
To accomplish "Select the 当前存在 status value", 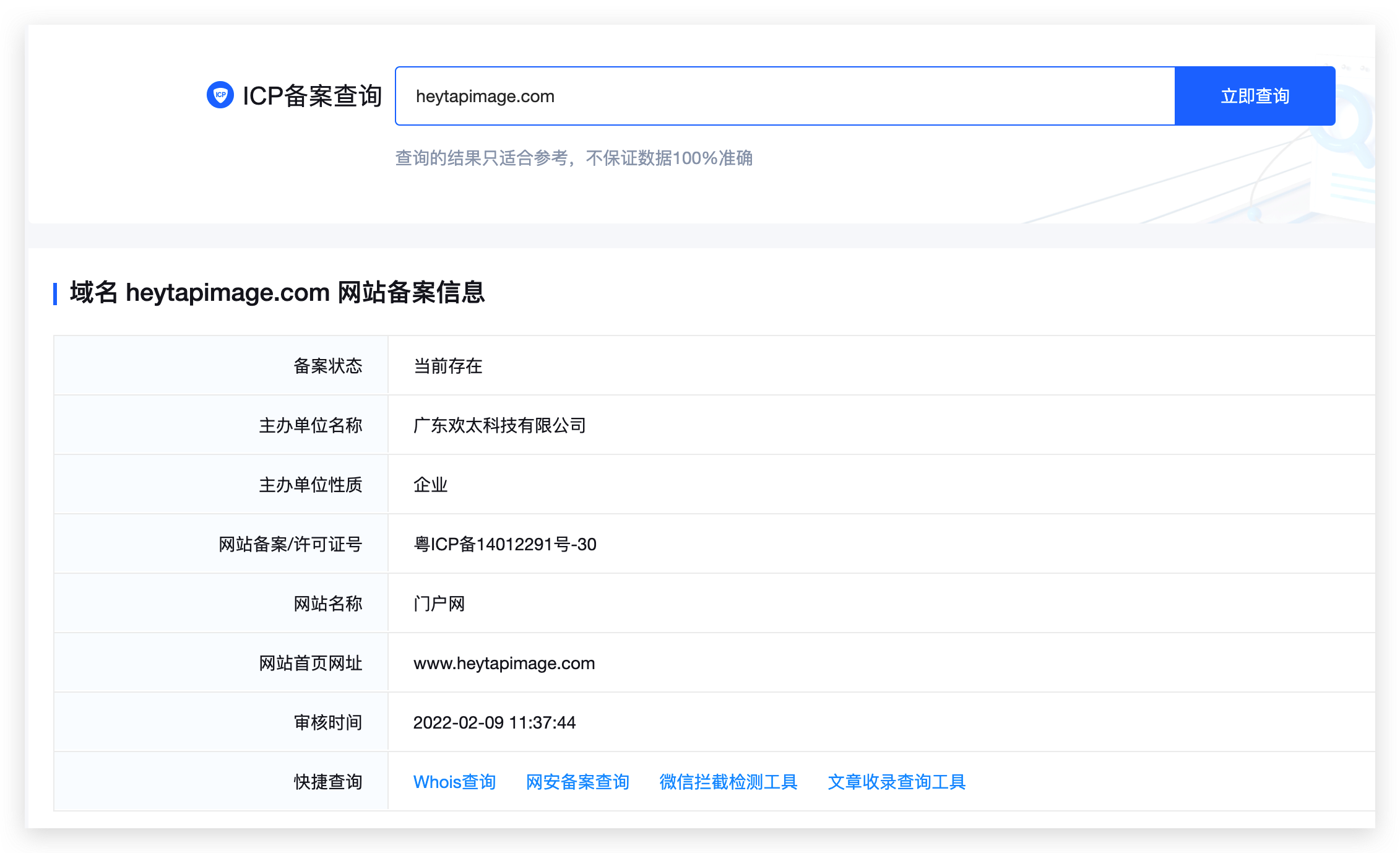I will coord(447,366).
